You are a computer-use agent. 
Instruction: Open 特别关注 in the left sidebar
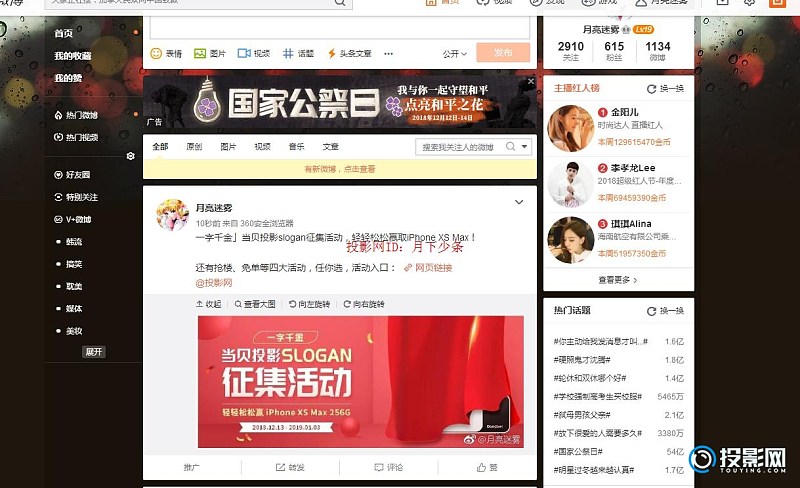[77, 197]
